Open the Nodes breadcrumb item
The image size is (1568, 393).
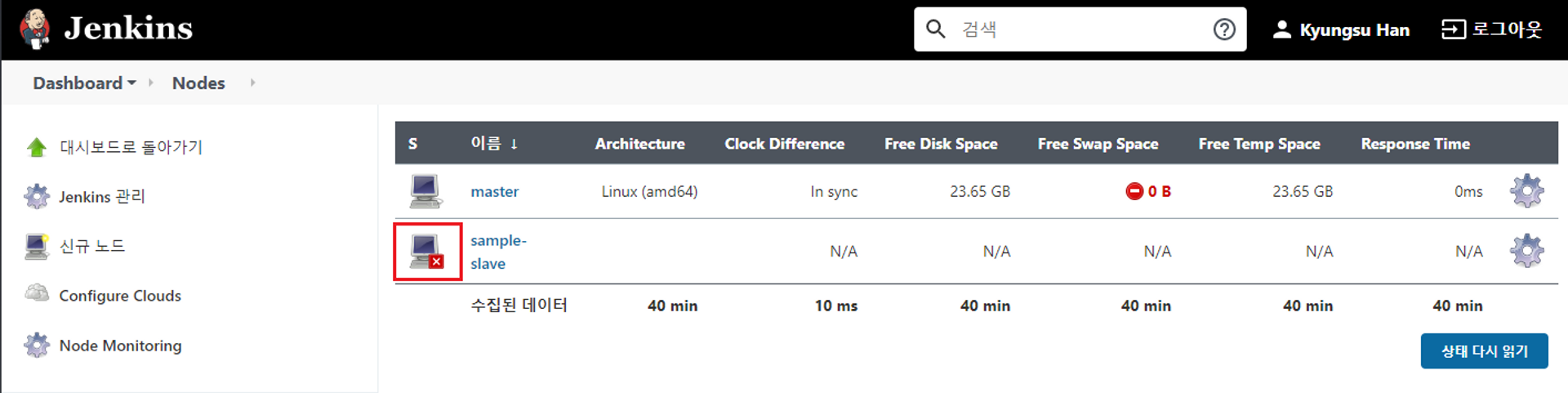(x=198, y=83)
